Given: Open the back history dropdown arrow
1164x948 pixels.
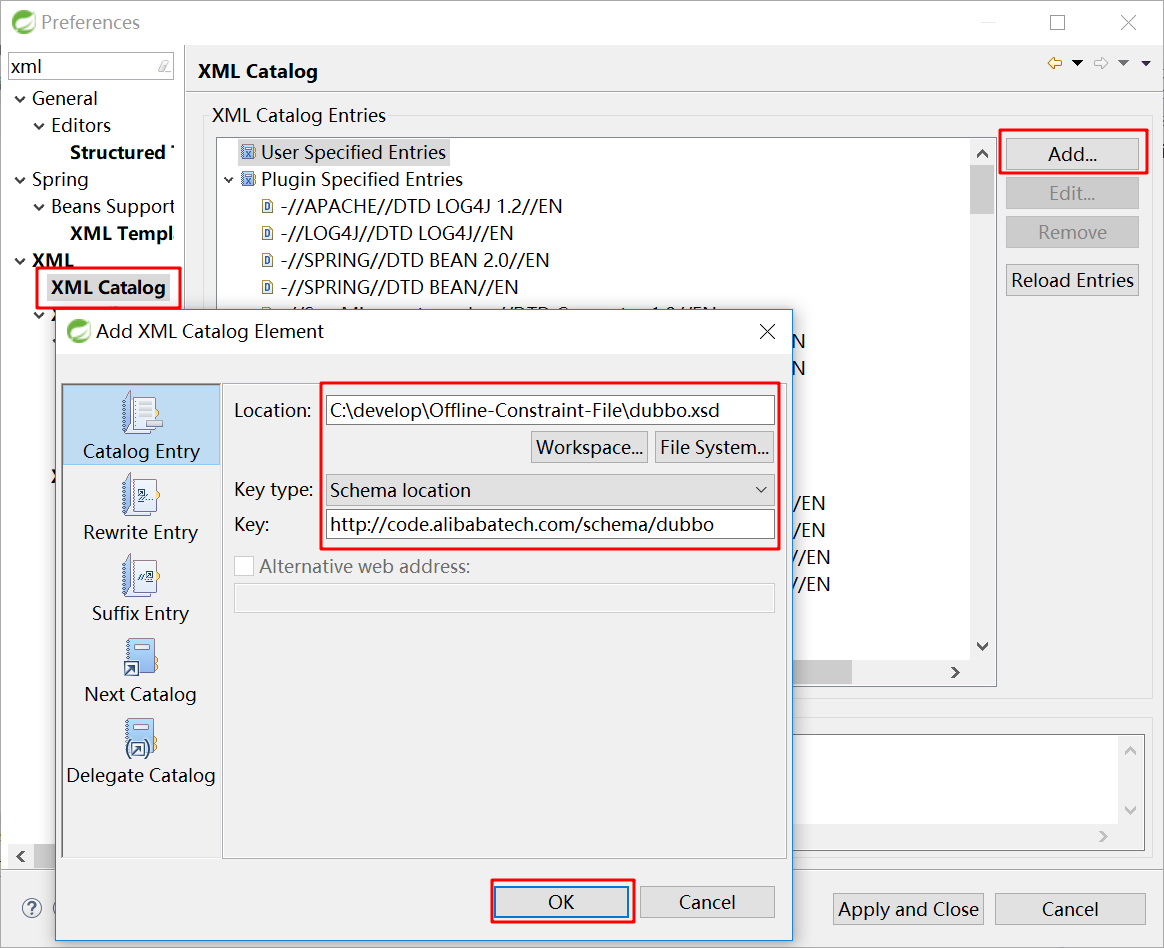Looking at the screenshot, I should (x=1077, y=63).
